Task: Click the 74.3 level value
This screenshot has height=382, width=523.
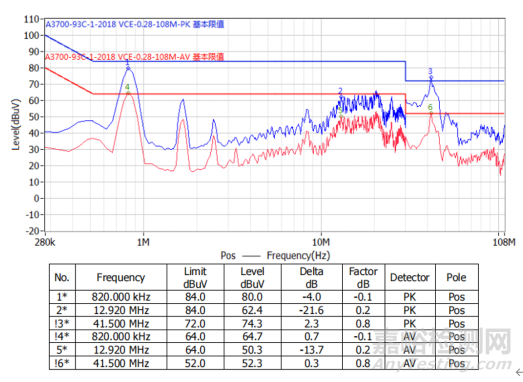Action: pos(252,324)
